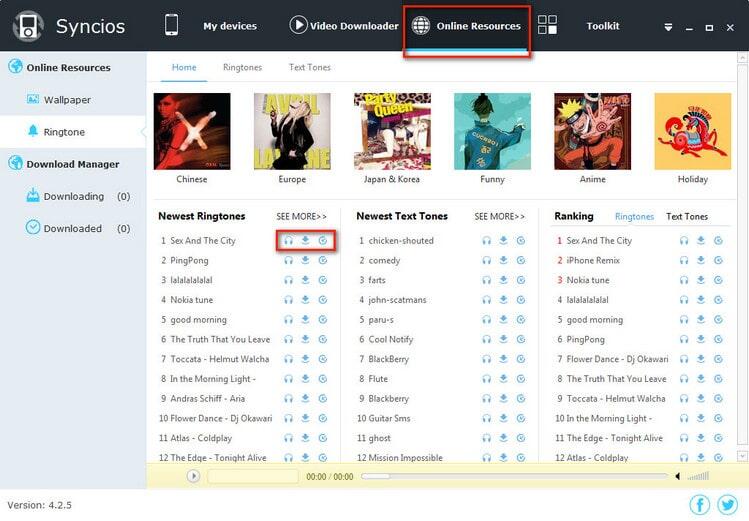Click the speaker volume icon
Screen dimensions: 749x521
coord(678,476)
